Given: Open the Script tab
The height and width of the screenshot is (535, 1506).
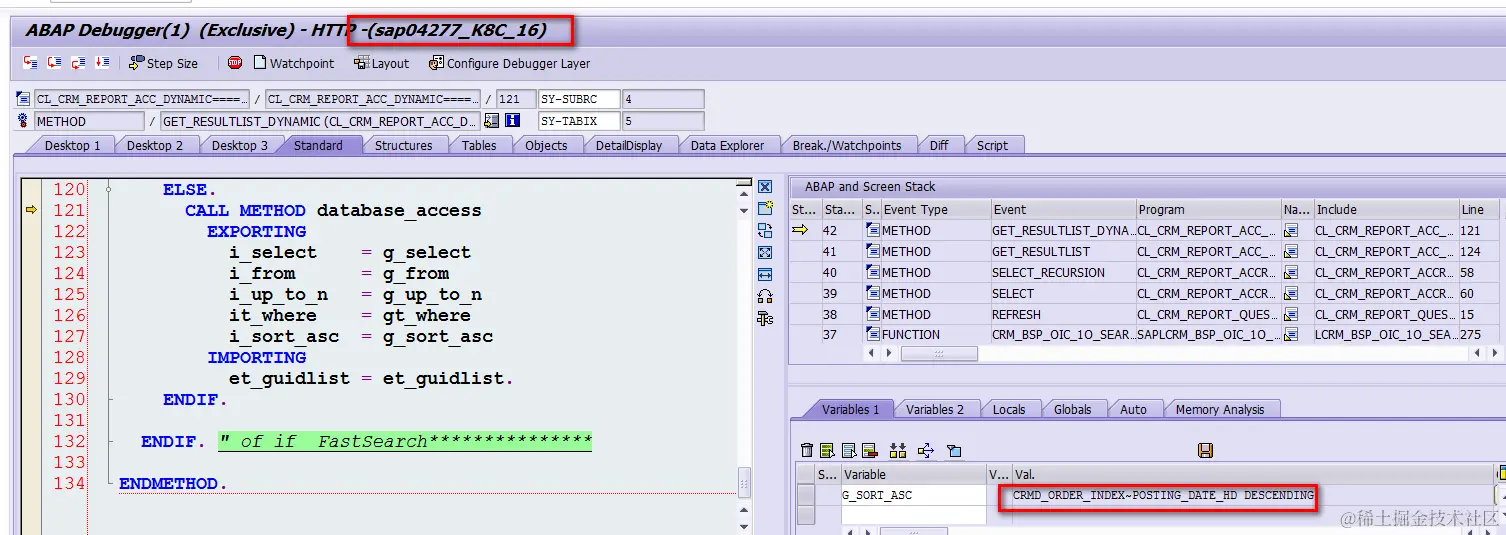Looking at the screenshot, I should [x=992, y=145].
